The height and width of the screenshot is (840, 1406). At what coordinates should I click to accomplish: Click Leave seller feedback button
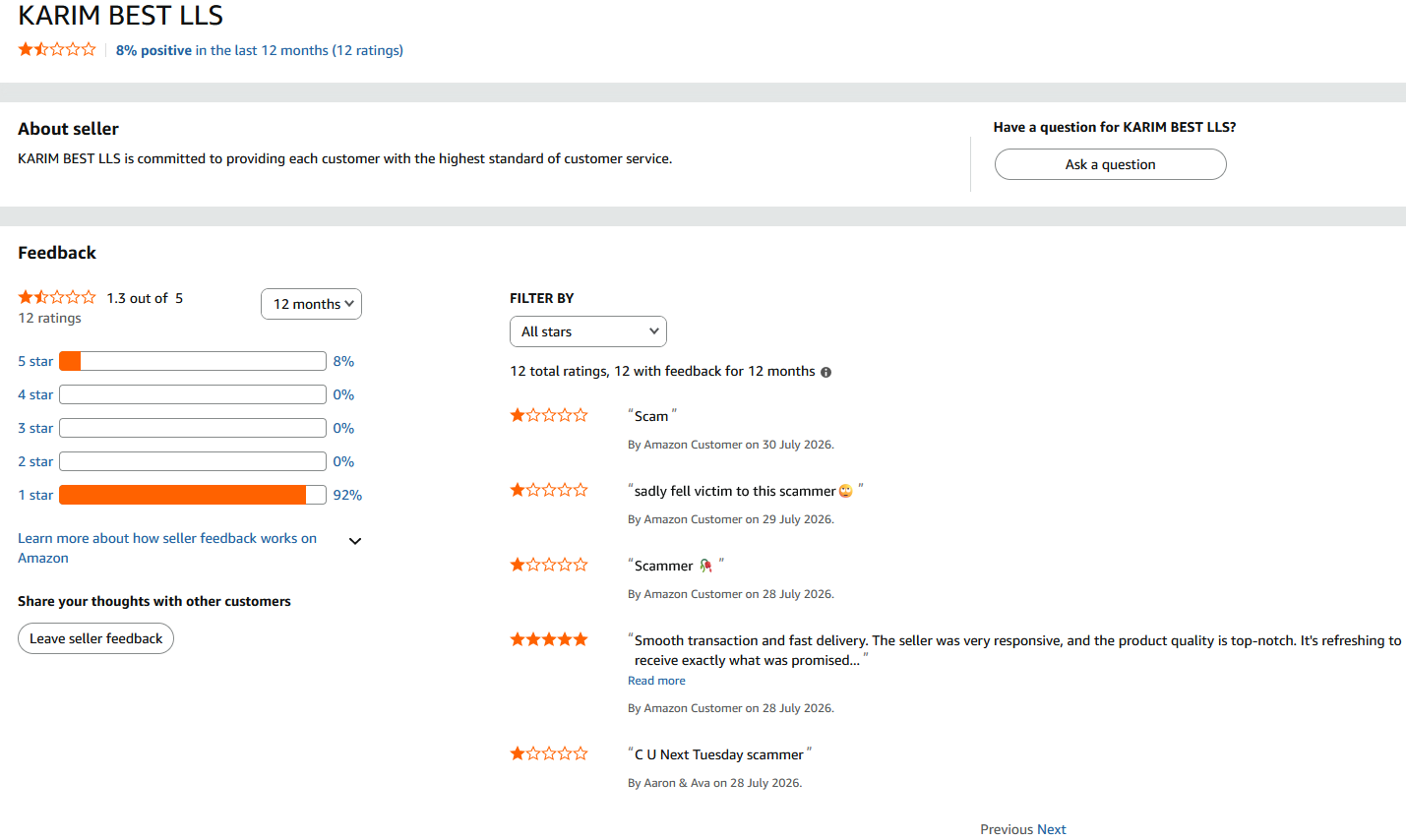pyautogui.click(x=95, y=638)
